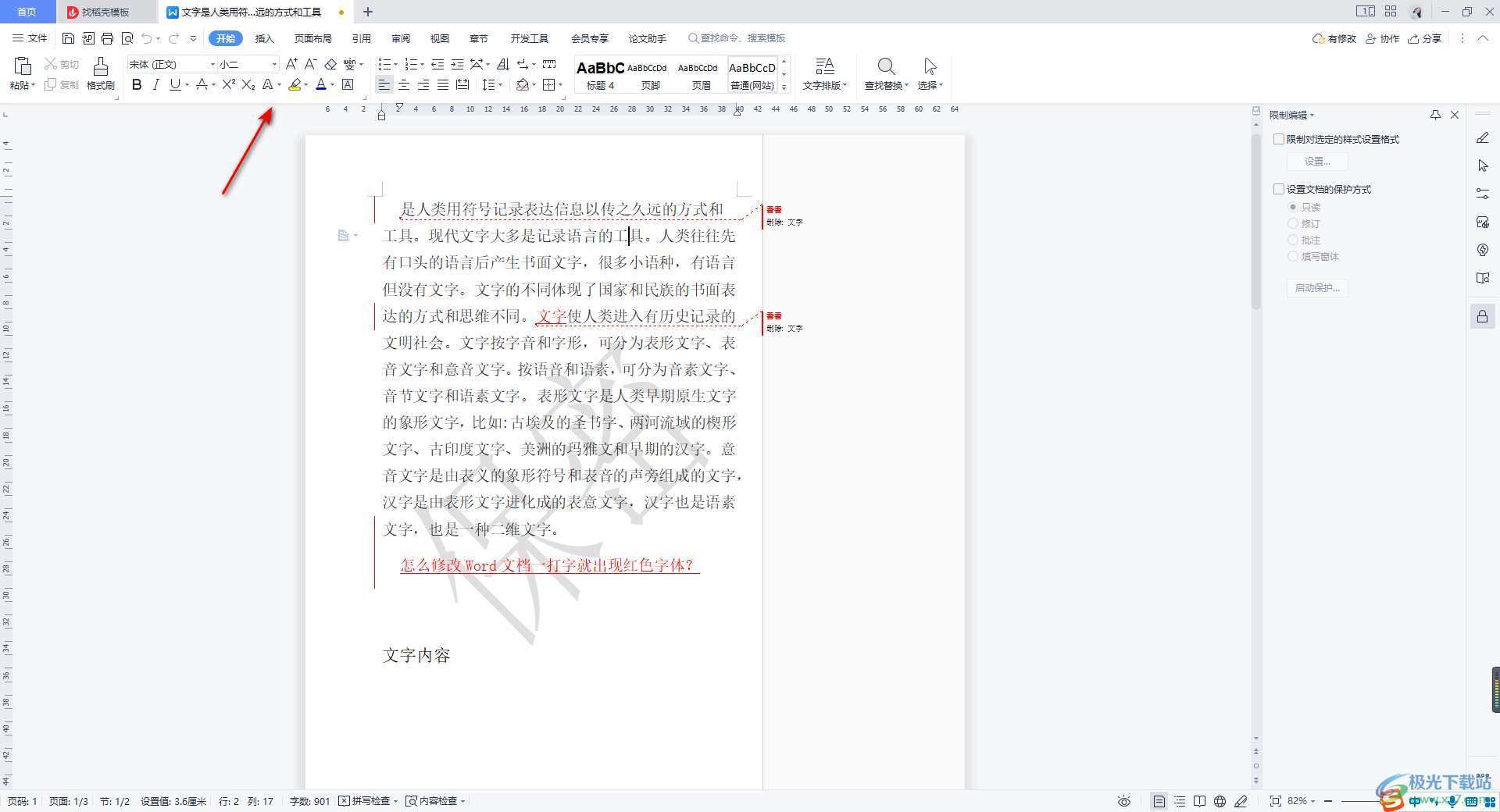
Task: Check set document protection method
Action: (x=1279, y=189)
